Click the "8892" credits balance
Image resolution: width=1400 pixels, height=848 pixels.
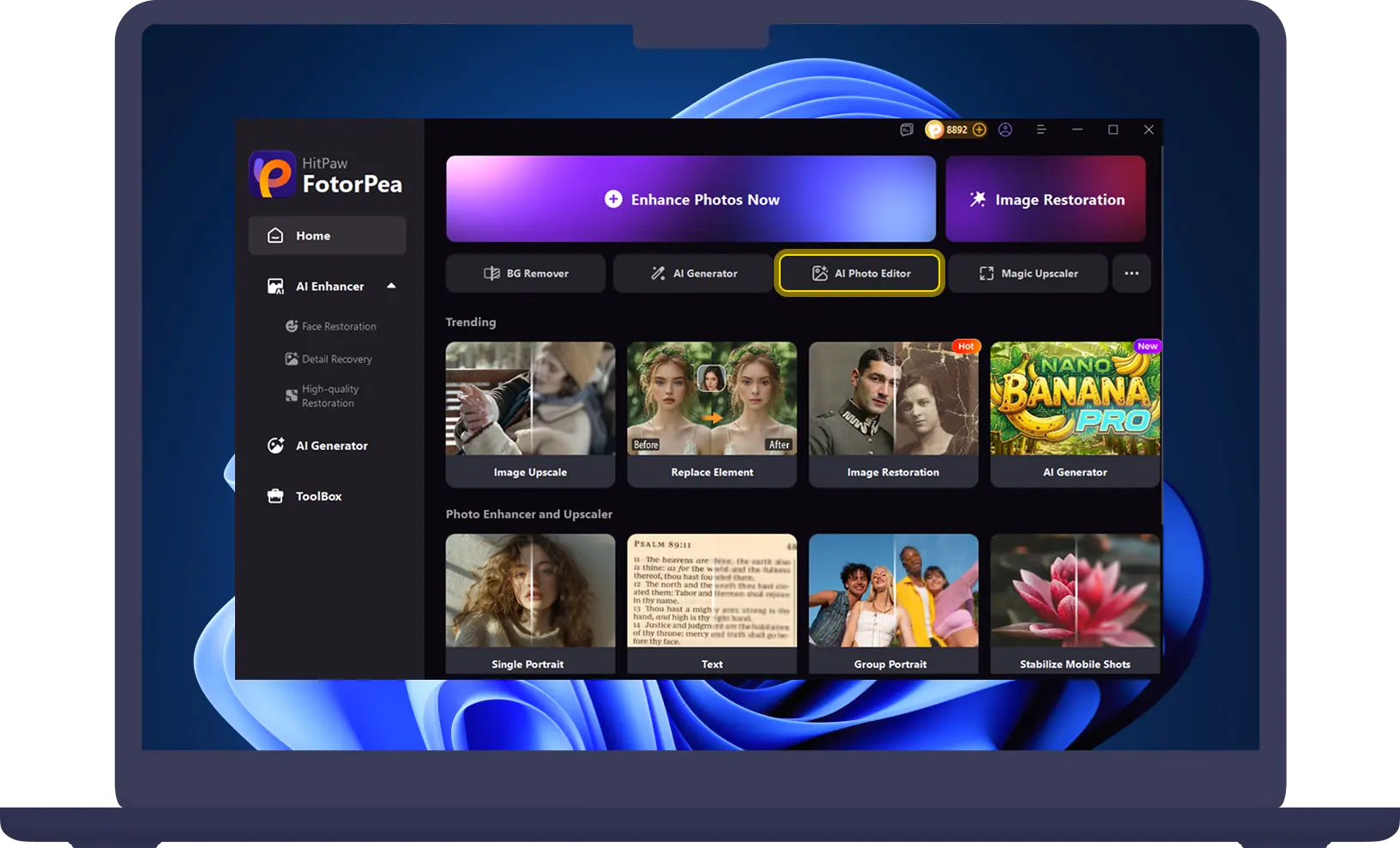pyautogui.click(x=956, y=130)
